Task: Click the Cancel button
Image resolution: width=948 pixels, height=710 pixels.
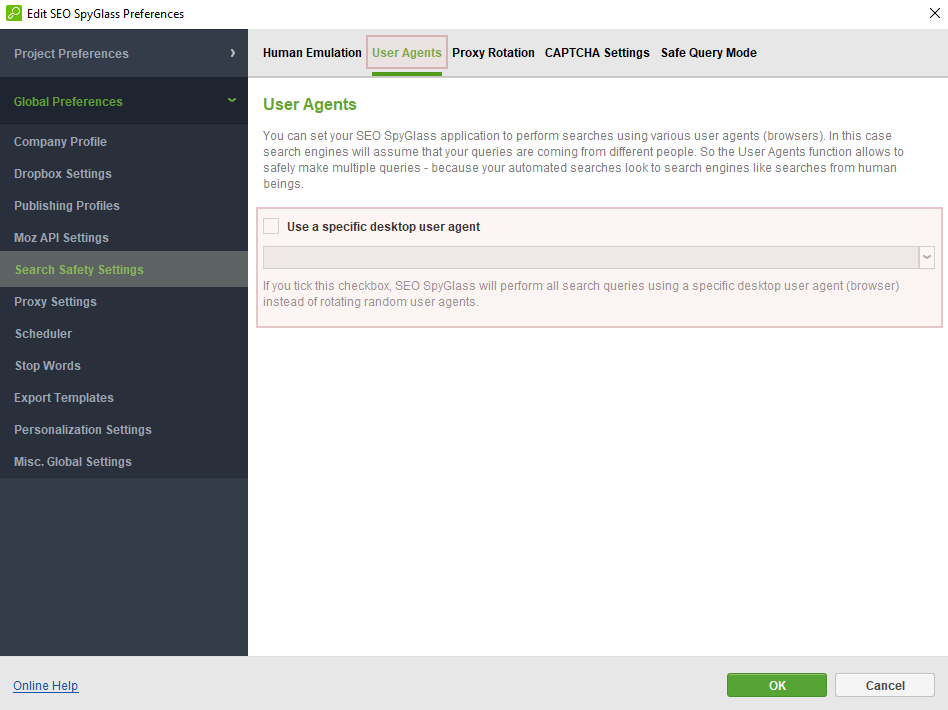Action: [x=885, y=685]
